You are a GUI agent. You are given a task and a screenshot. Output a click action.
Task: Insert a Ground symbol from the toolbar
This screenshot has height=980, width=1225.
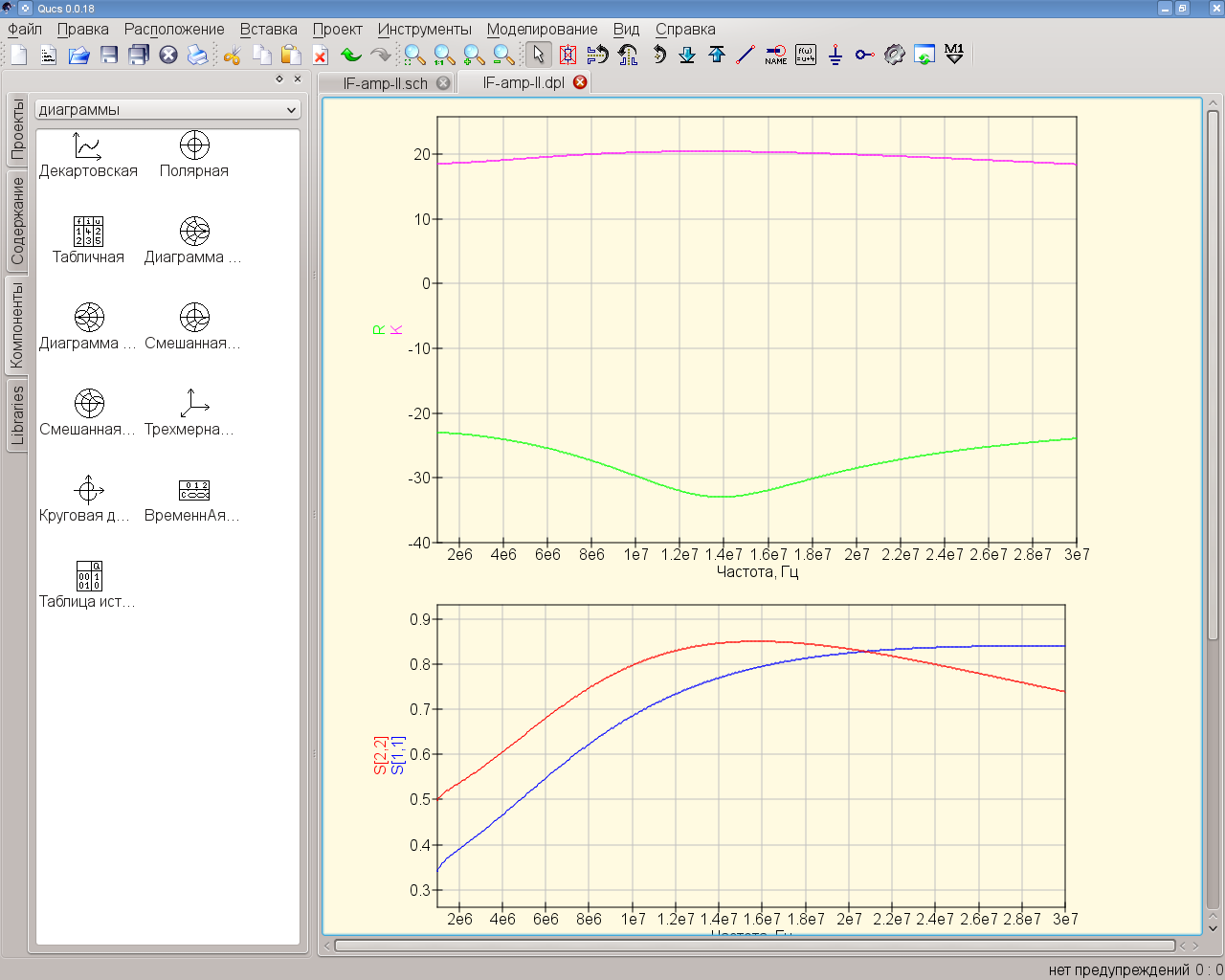[835, 55]
